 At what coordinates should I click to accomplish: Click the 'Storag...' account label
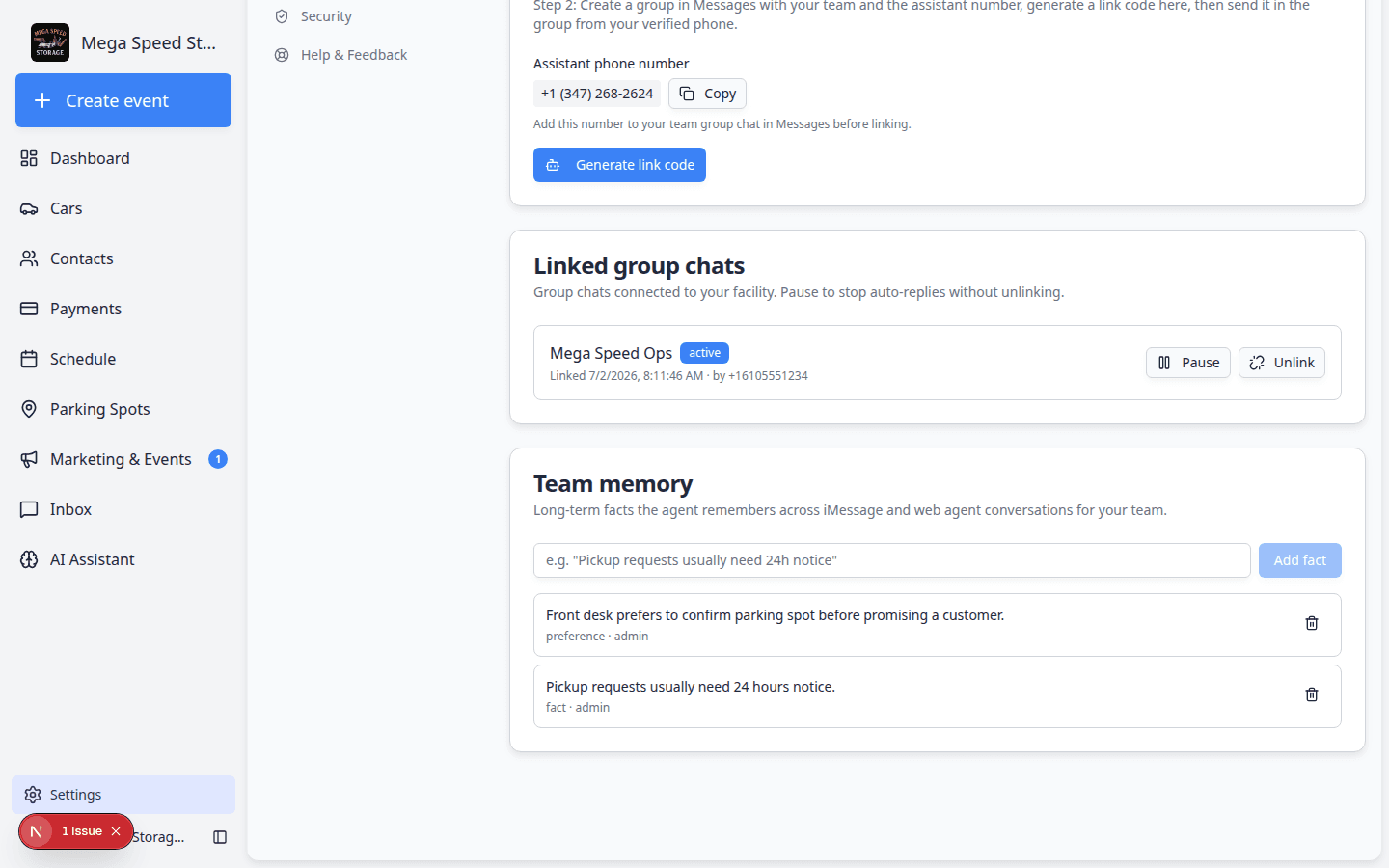158,837
